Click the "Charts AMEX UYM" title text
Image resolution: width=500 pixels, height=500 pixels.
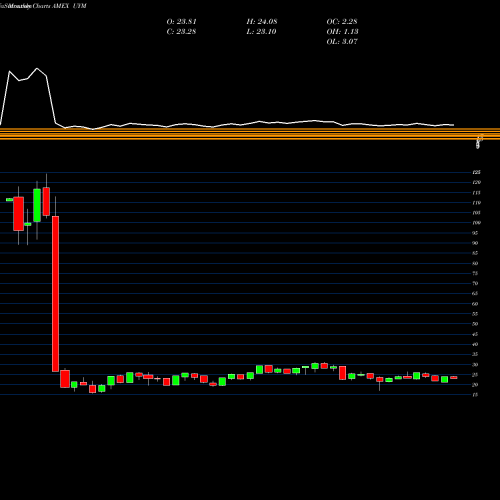[x=60, y=6]
